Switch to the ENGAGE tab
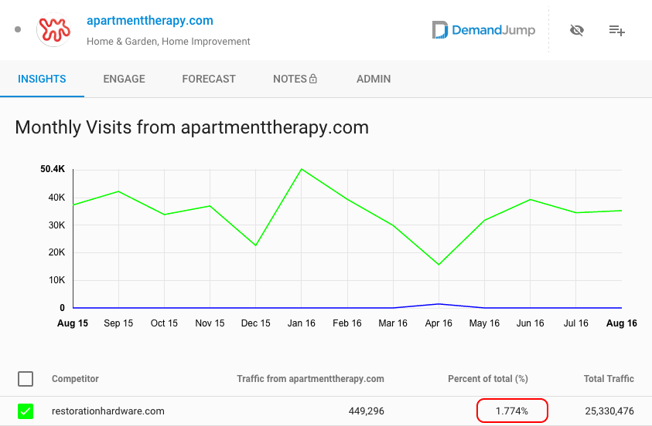 pyautogui.click(x=124, y=79)
